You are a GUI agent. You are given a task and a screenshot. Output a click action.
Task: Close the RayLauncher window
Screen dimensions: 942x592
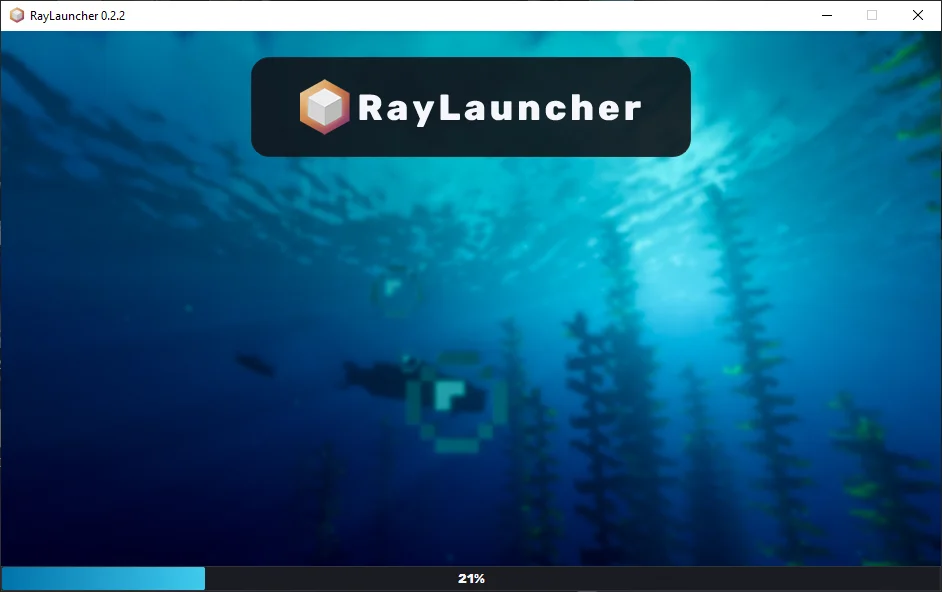tap(917, 16)
